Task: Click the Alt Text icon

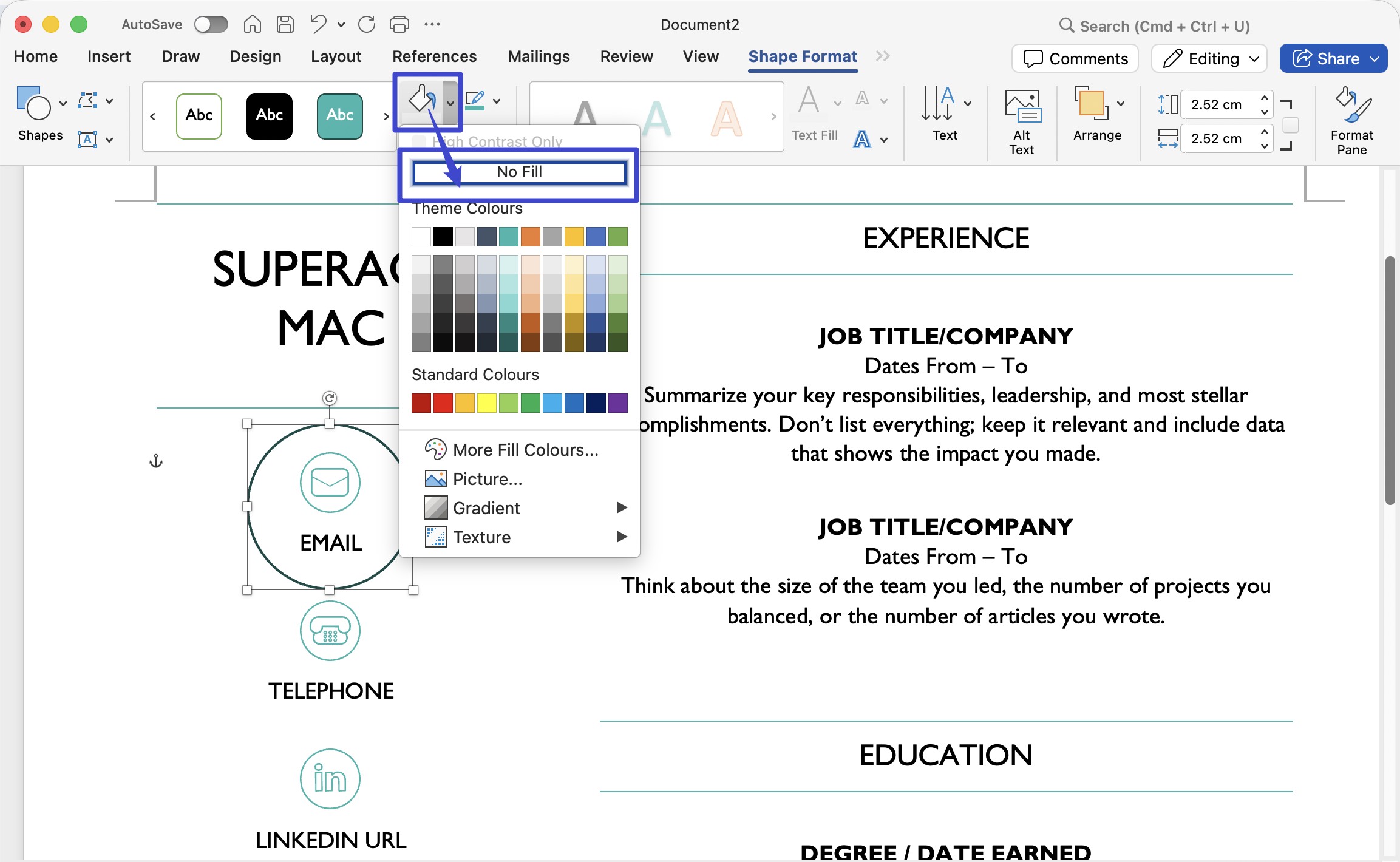Action: [x=1022, y=106]
